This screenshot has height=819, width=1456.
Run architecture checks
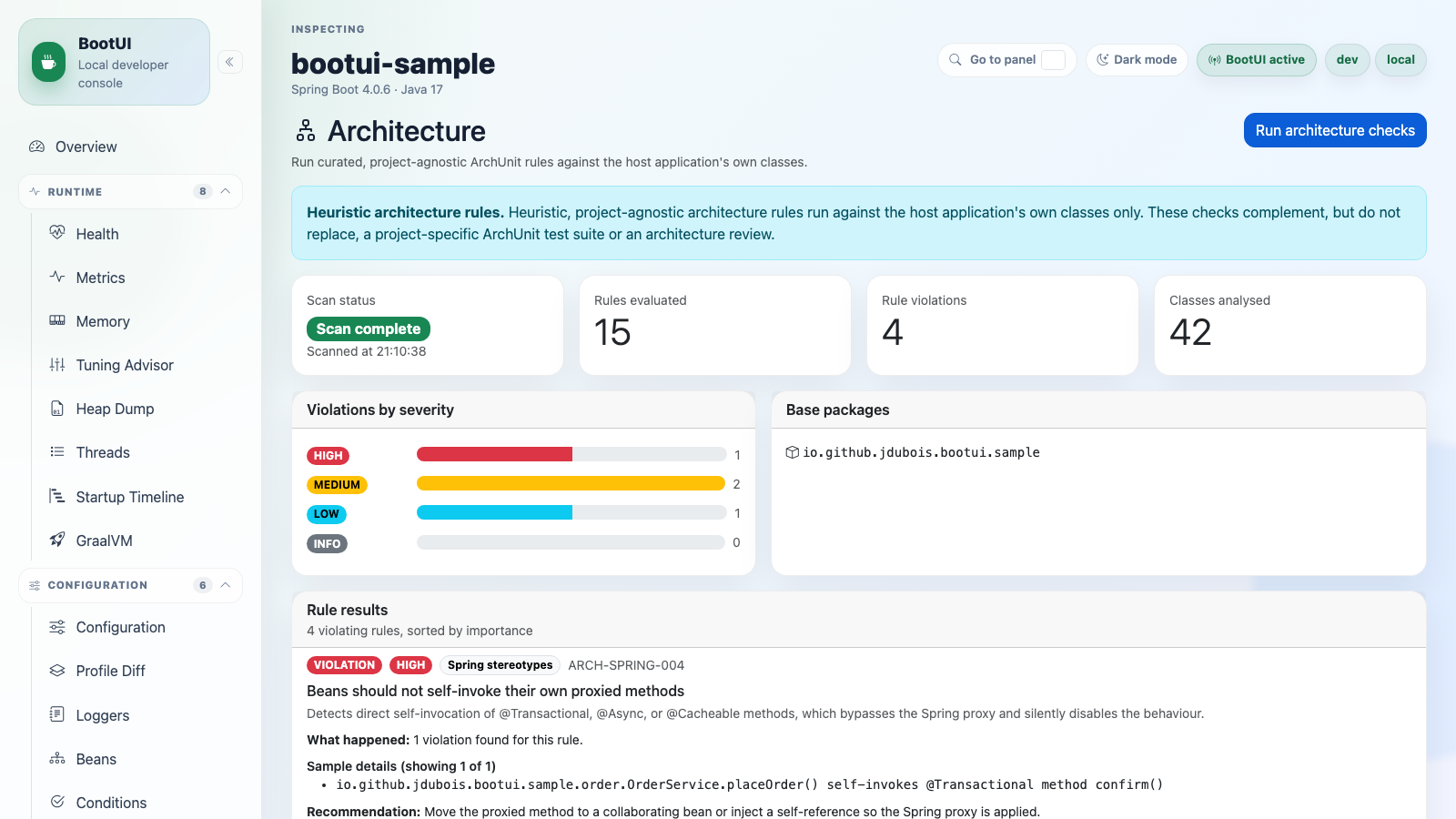click(x=1335, y=130)
